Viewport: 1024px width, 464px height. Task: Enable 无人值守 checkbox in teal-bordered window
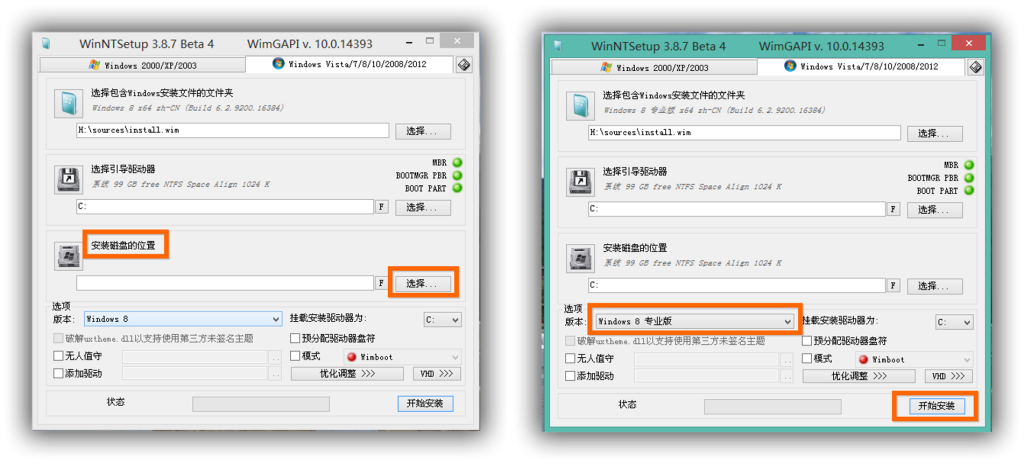pos(570,359)
